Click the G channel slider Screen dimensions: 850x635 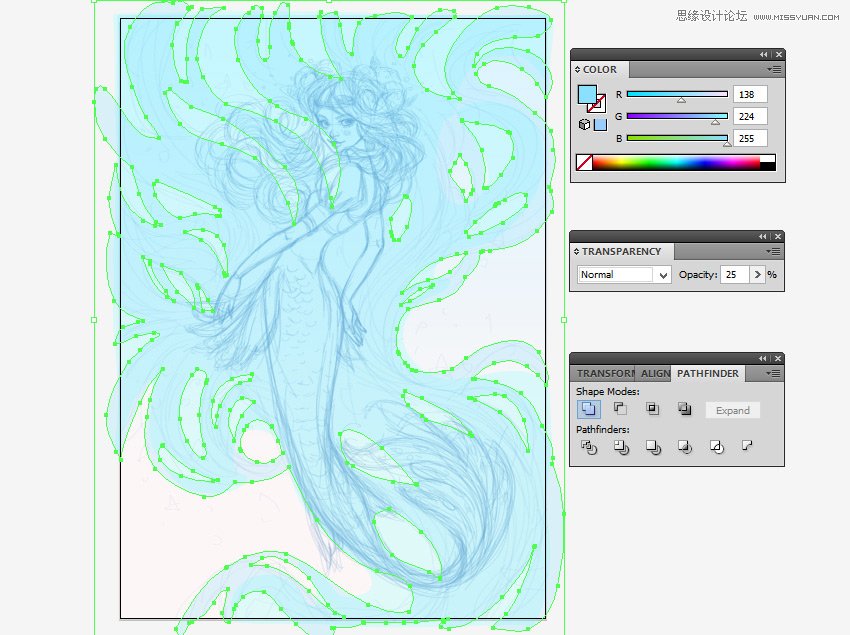(x=677, y=116)
